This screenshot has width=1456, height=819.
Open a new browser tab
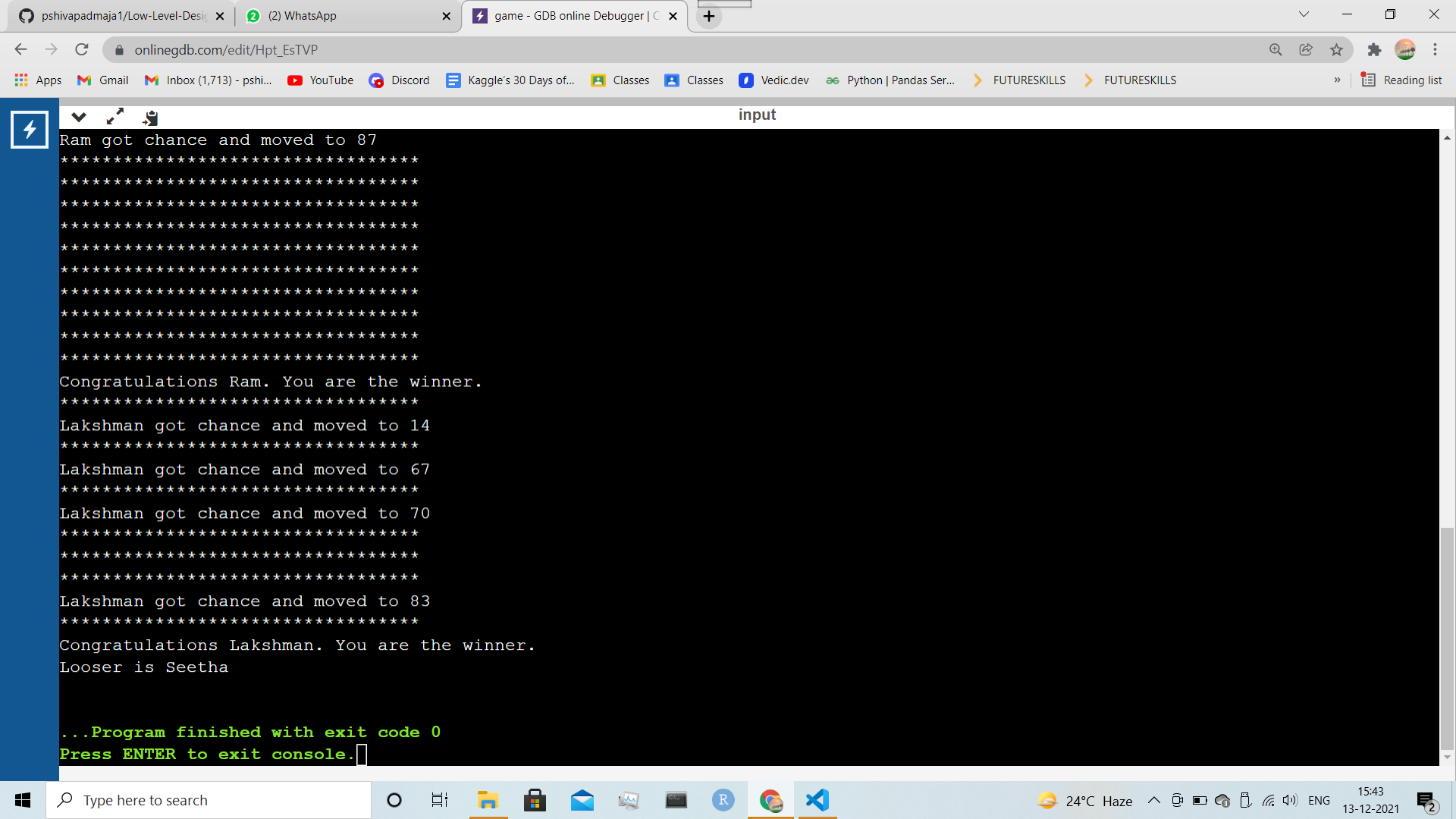click(x=709, y=16)
